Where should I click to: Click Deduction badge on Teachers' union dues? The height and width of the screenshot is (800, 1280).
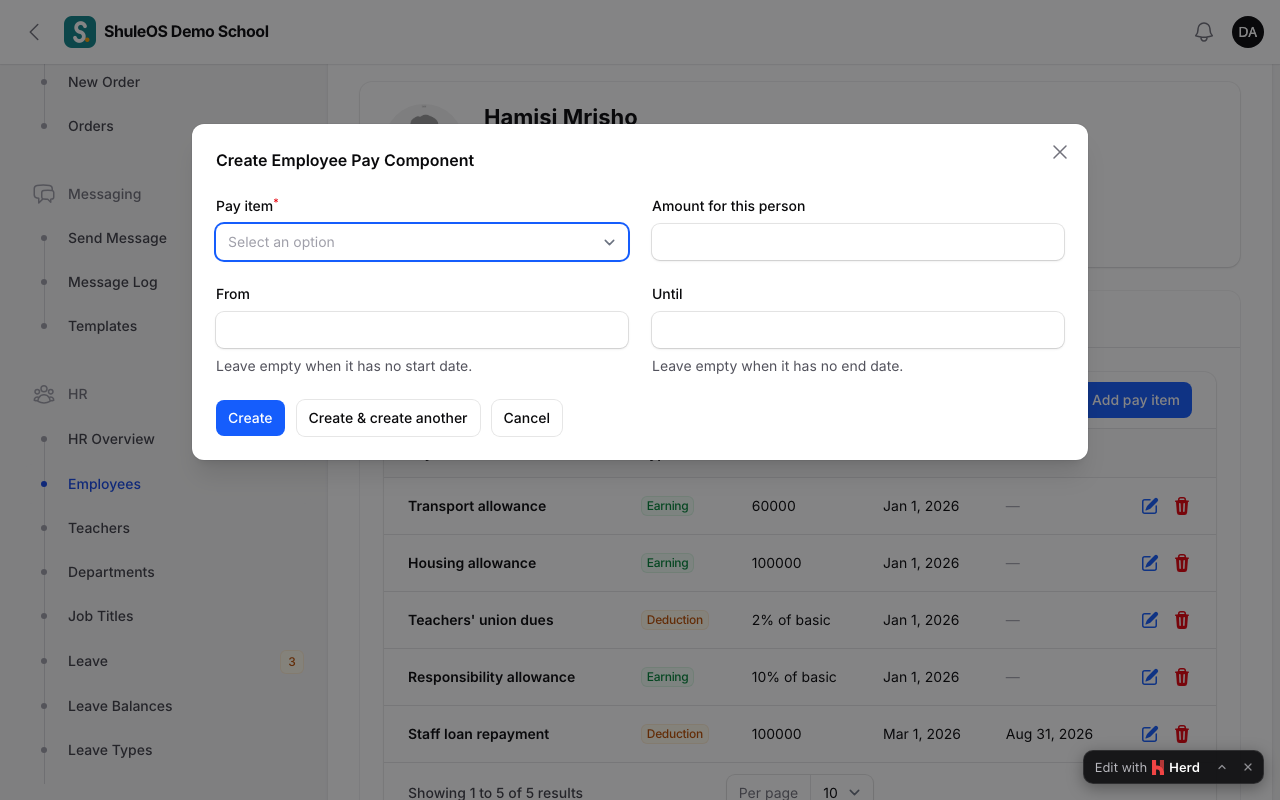pos(675,620)
